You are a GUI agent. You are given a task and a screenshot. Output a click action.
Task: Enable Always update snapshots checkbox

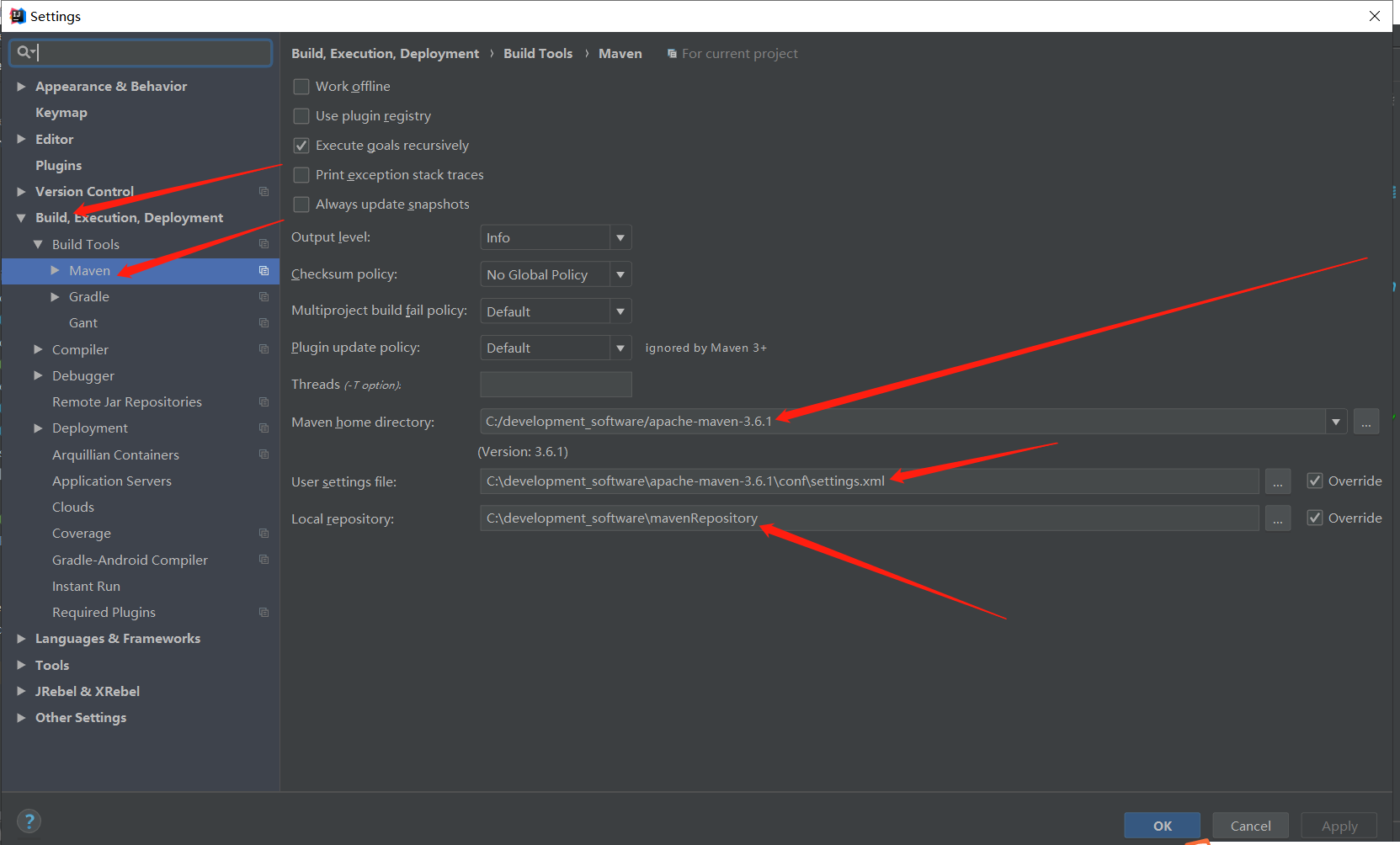click(x=301, y=205)
